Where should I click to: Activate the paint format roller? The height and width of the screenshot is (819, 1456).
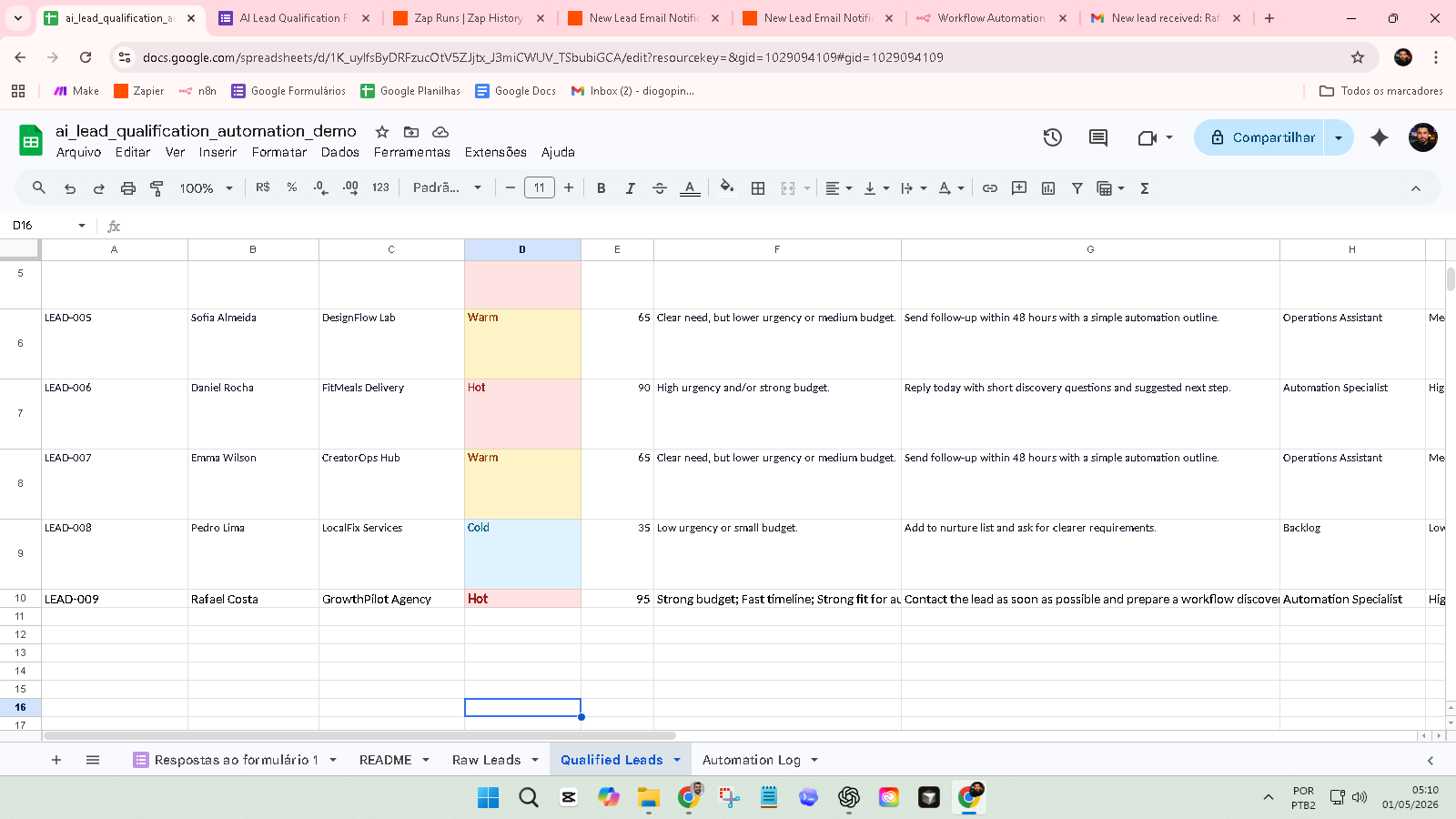coord(157,188)
